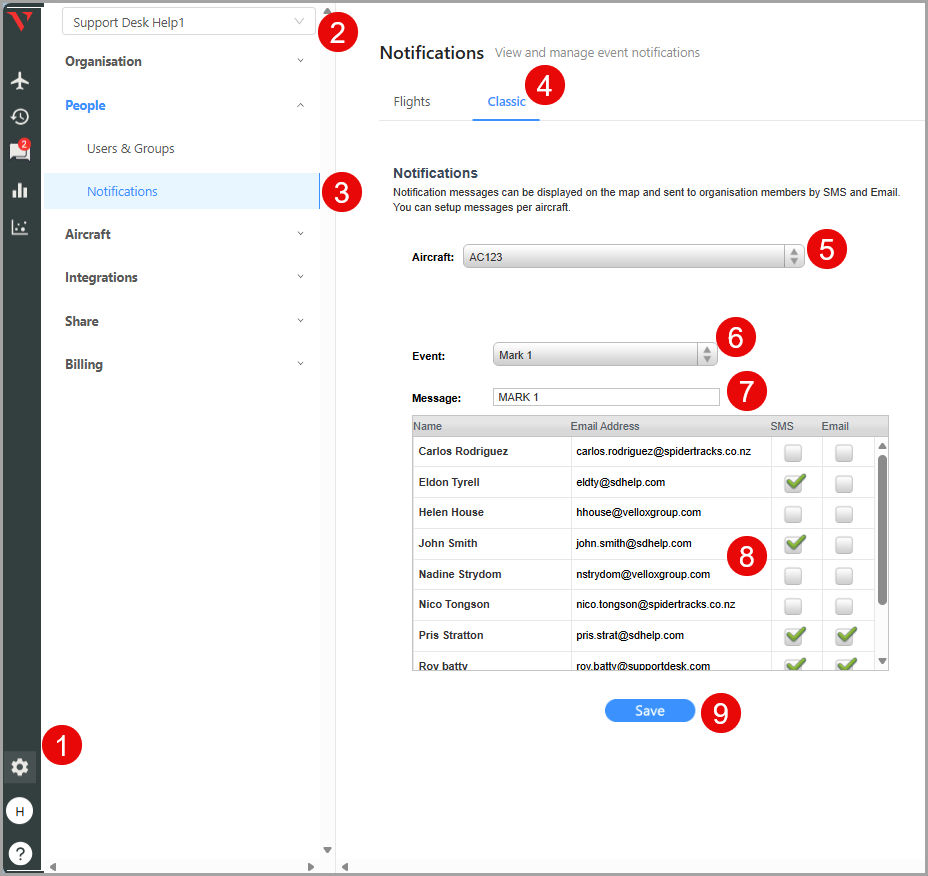
Task: Click the Save button
Action: tap(649, 710)
